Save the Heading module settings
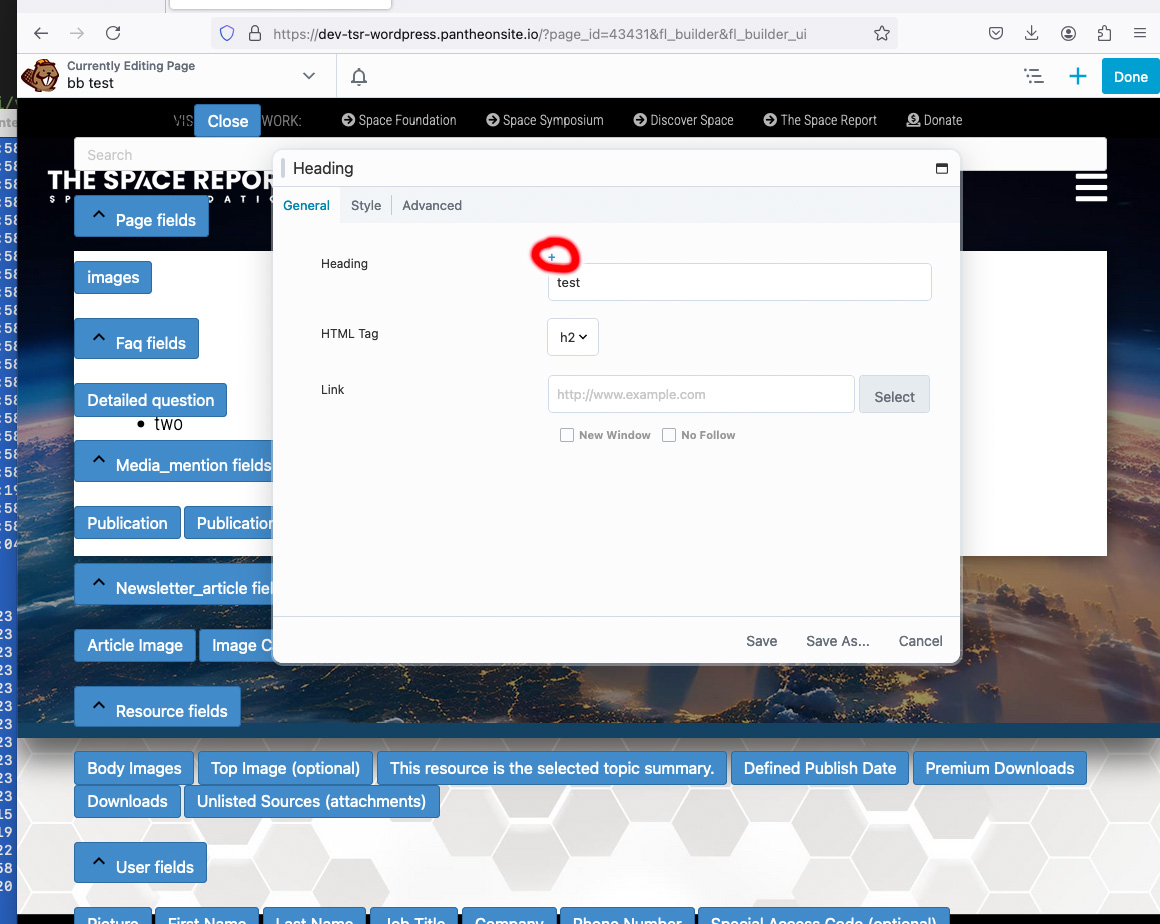Image resolution: width=1160 pixels, height=924 pixels. pos(761,641)
